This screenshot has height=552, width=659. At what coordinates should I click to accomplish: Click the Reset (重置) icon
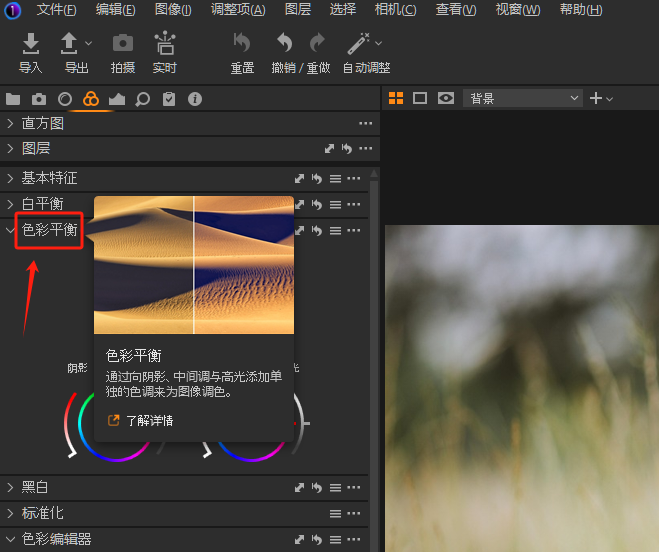[242, 42]
